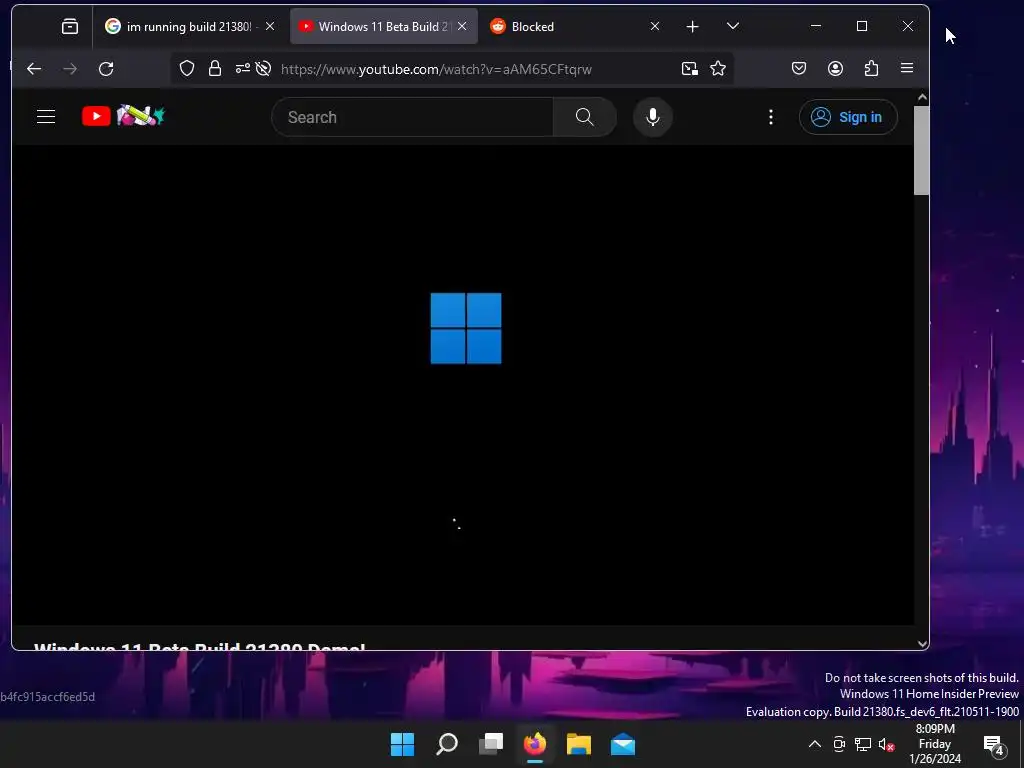Click the page vertical scrollbar thumb

pyautogui.click(x=921, y=150)
